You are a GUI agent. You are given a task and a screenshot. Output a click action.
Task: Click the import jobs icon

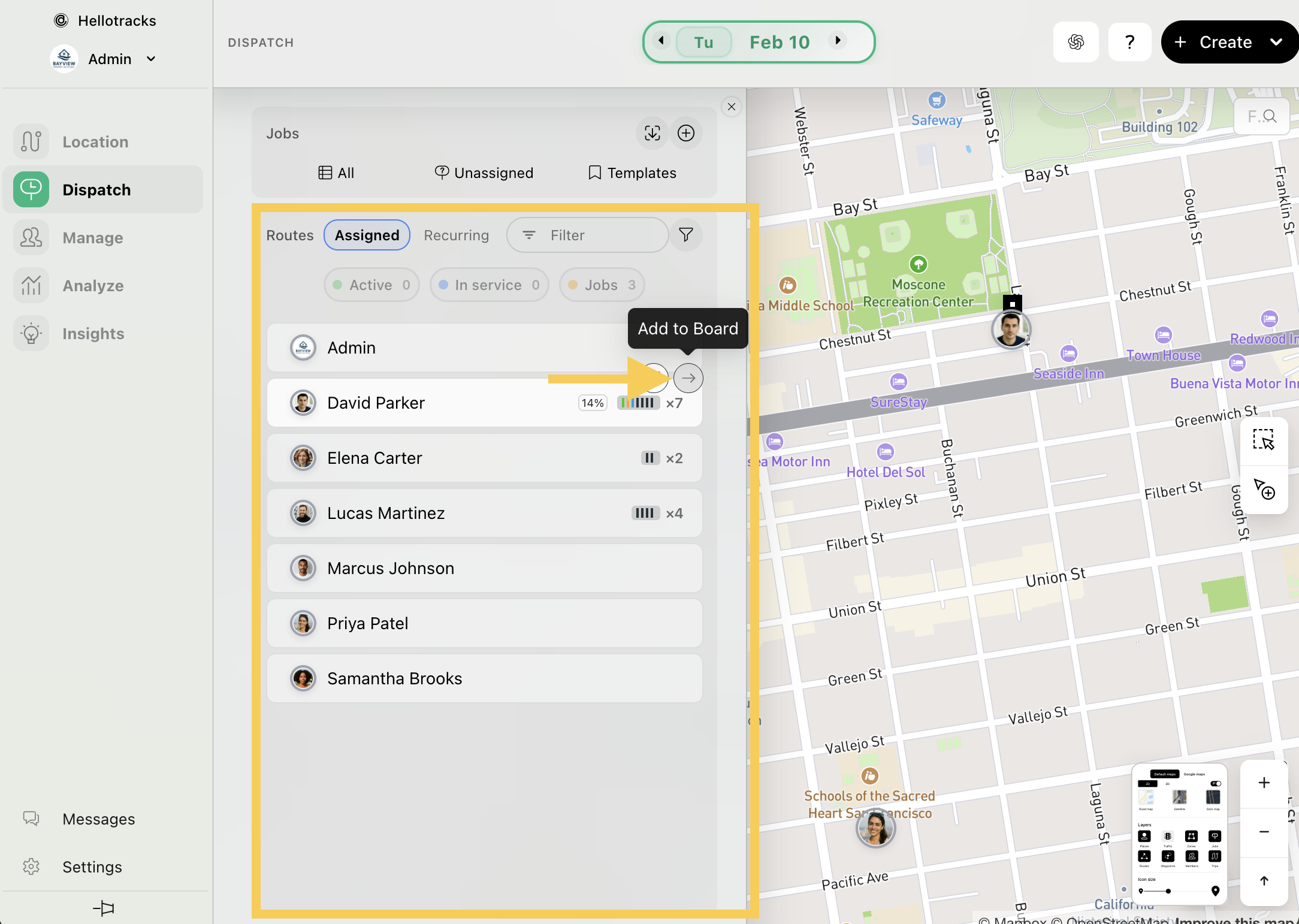[x=652, y=133]
